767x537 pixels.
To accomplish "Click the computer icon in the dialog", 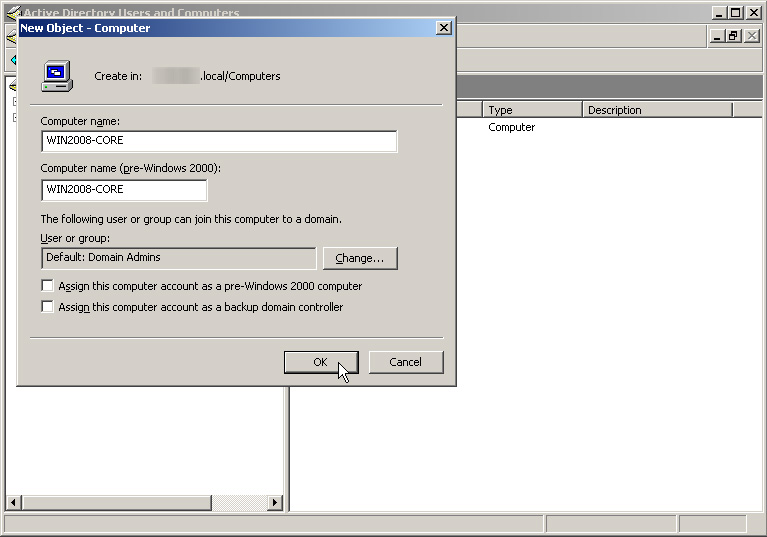I will [x=57, y=76].
